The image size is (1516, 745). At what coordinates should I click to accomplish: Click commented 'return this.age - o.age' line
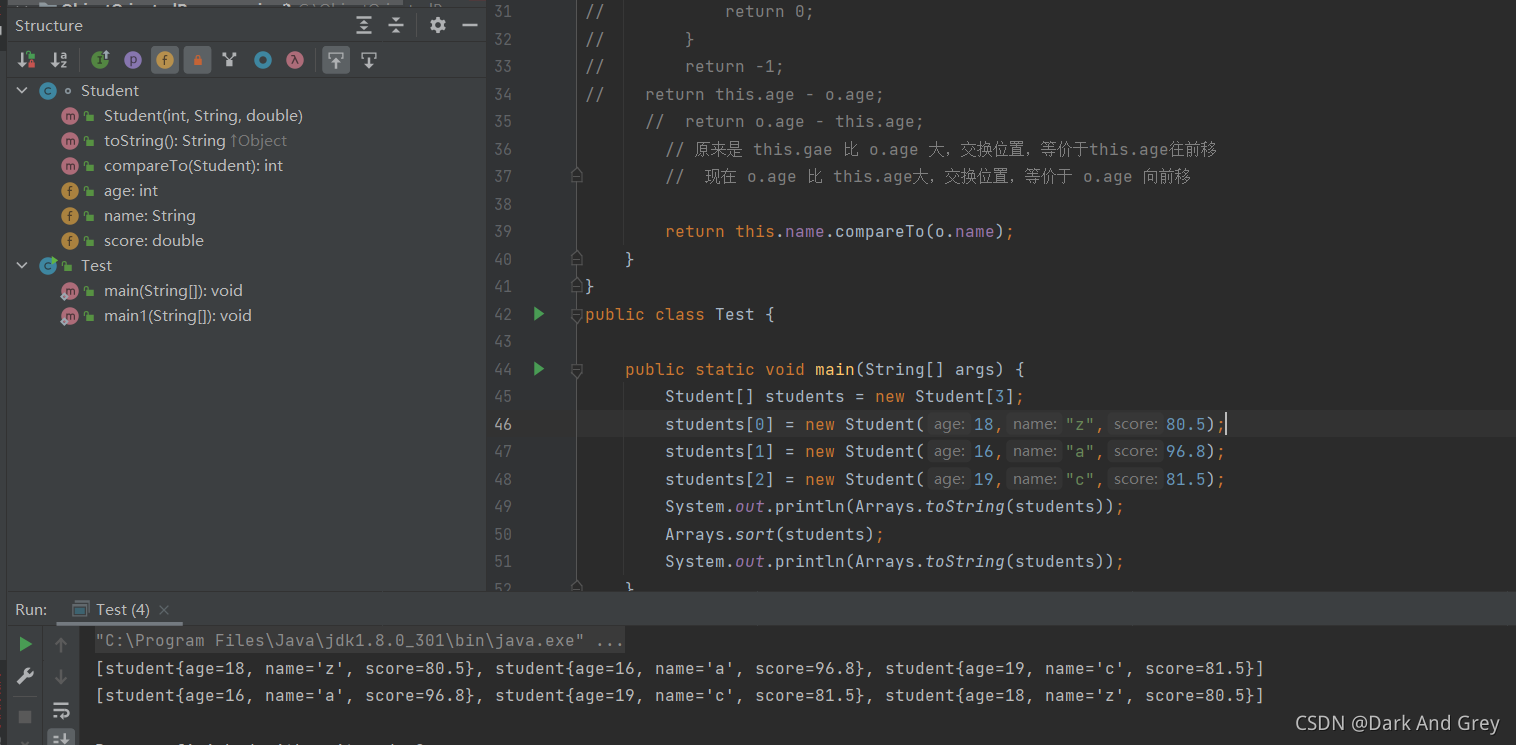[x=765, y=94]
